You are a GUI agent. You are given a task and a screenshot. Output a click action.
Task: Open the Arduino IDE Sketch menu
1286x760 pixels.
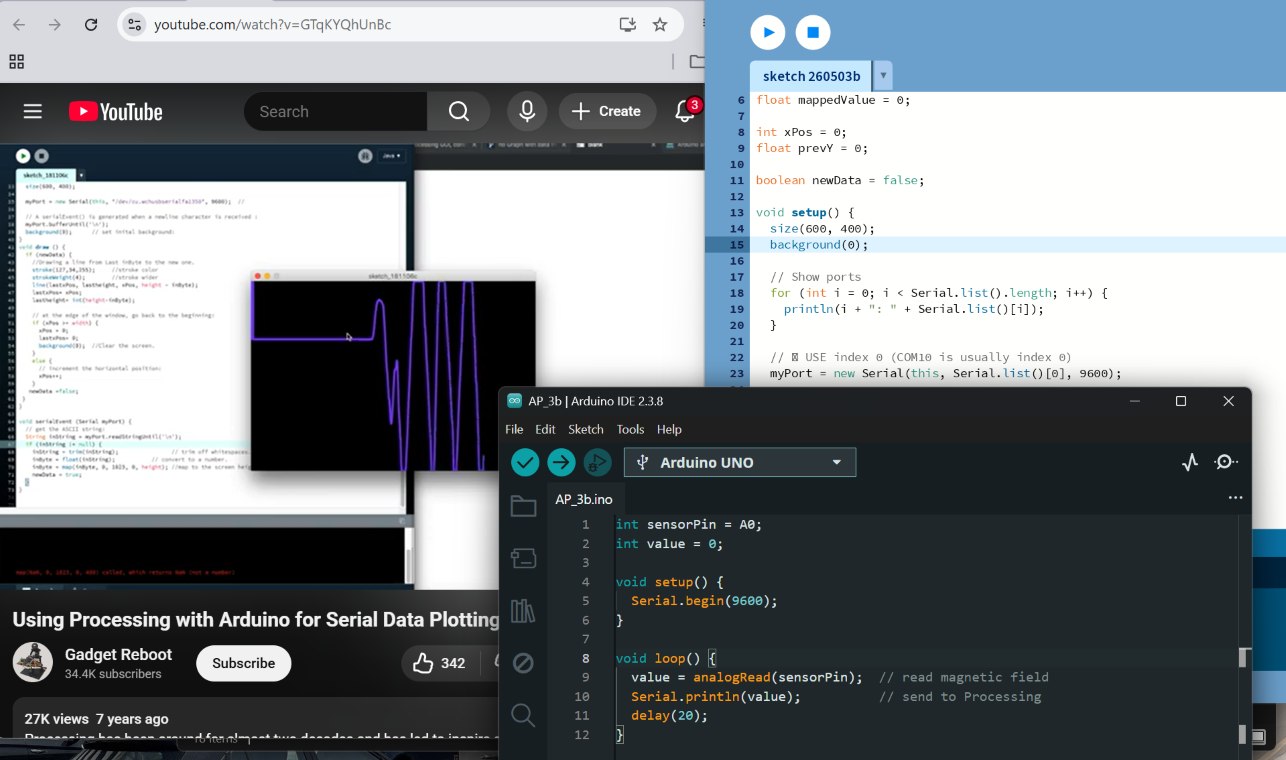[x=586, y=430]
